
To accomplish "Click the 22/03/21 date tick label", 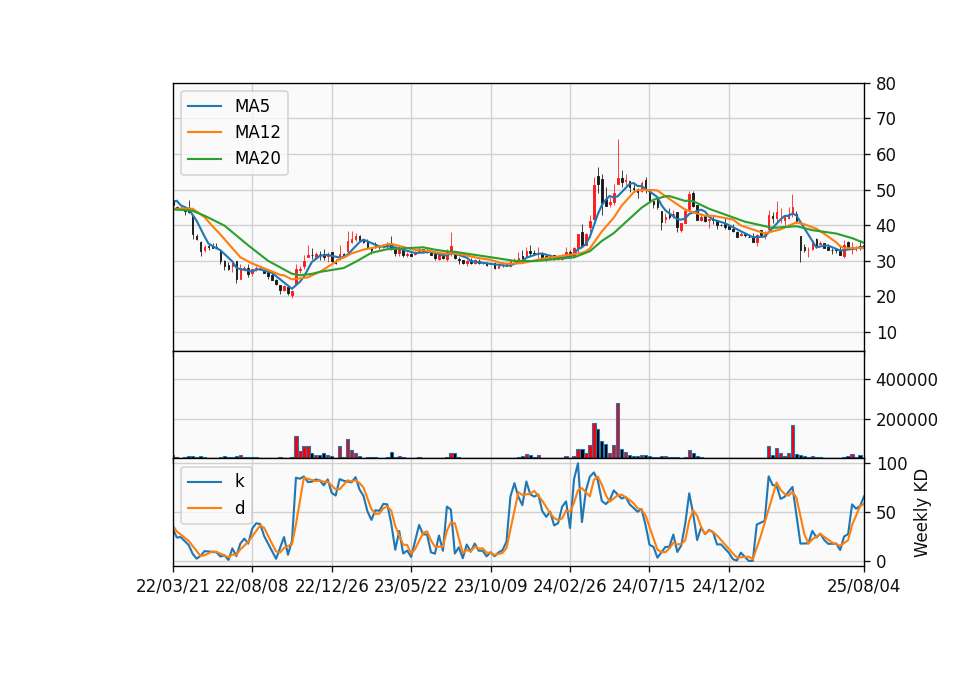I will (173, 586).
